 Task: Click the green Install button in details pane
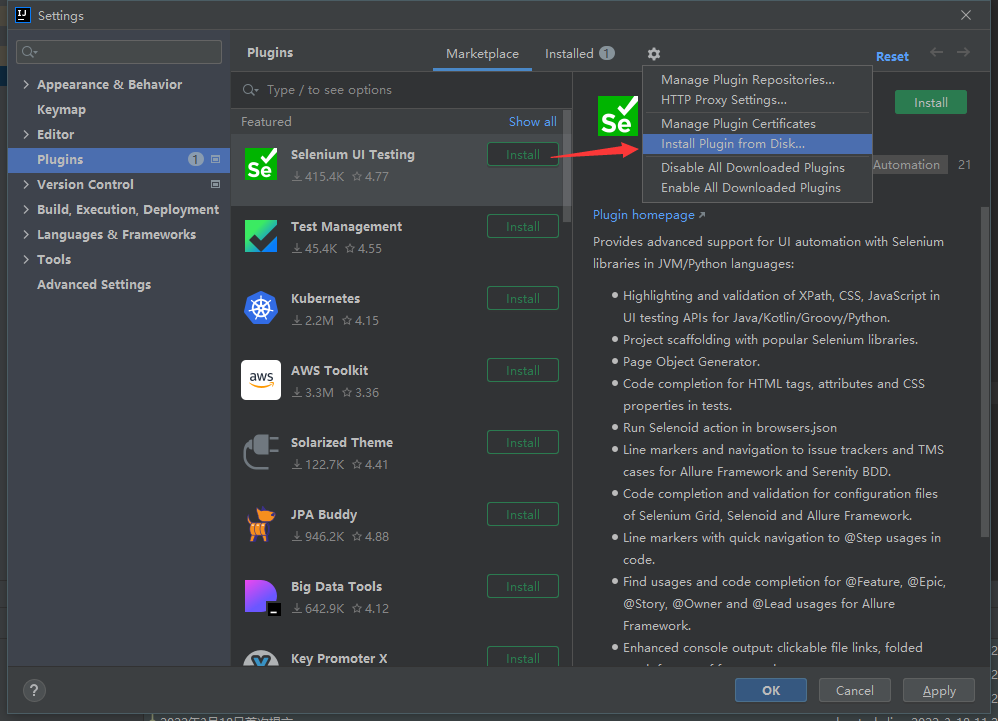click(x=931, y=102)
